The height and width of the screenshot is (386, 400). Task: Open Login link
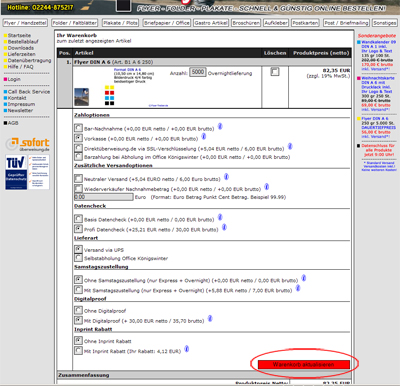(14, 79)
